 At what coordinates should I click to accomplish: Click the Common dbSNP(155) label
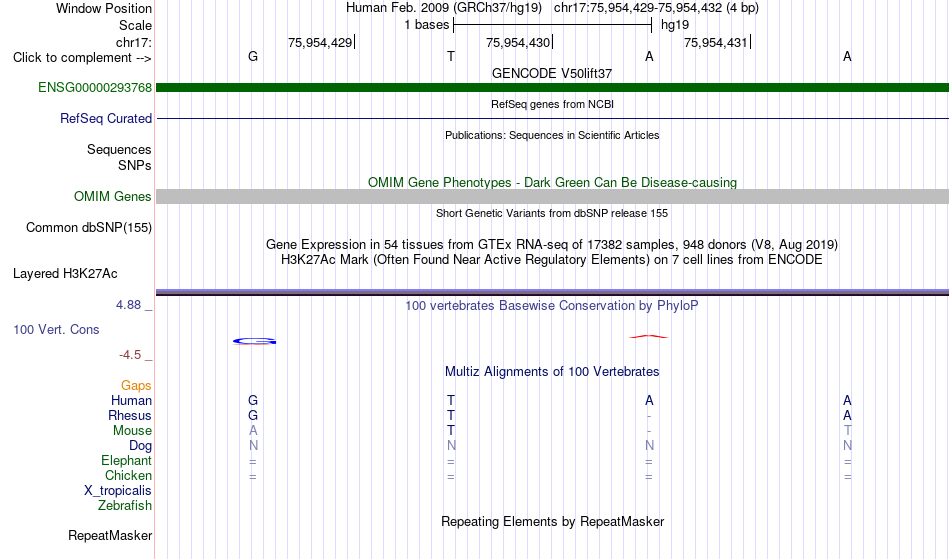[88, 228]
